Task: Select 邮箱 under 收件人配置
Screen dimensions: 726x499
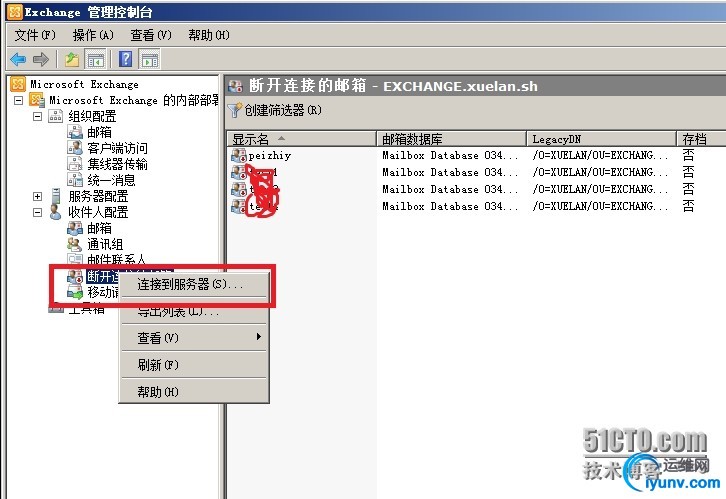Action: tap(99, 228)
